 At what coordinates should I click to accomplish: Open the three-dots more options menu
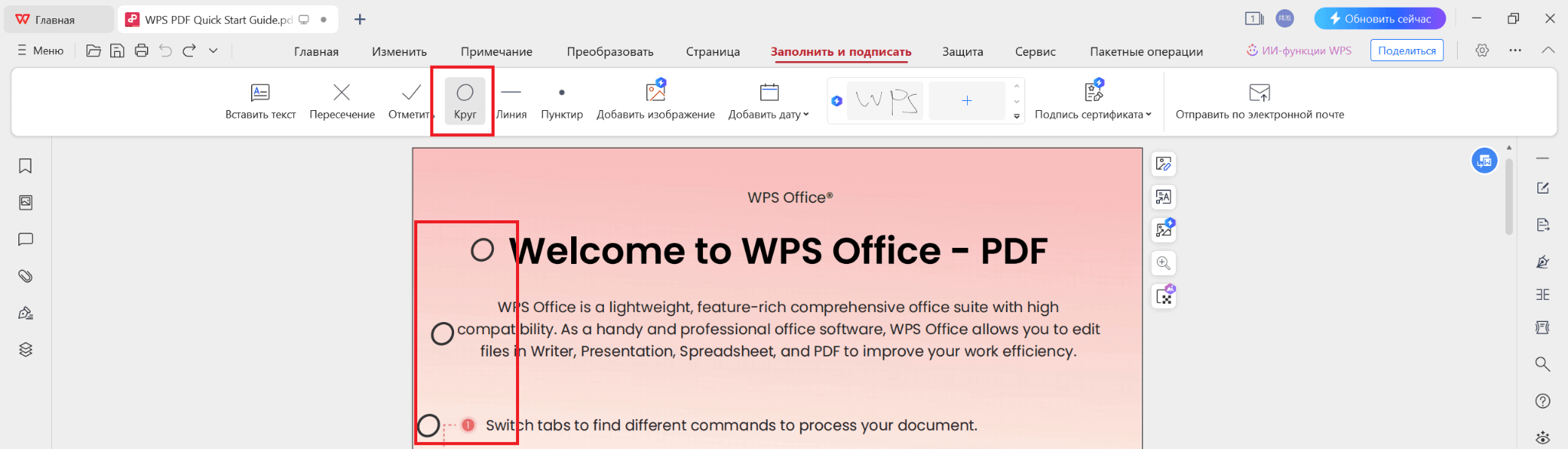(1515, 50)
